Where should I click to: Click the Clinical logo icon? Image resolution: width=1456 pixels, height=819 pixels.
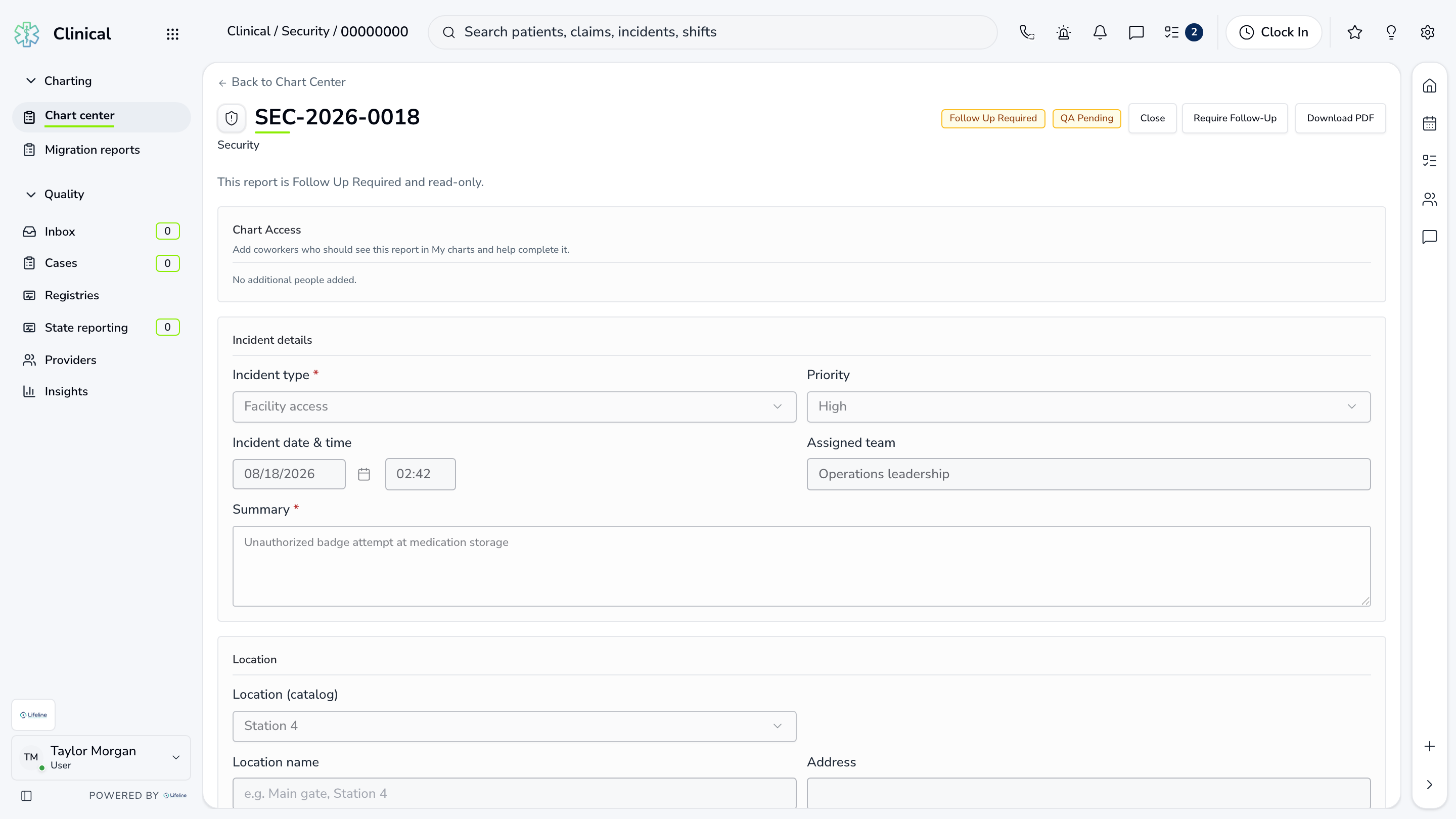pos(27,34)
